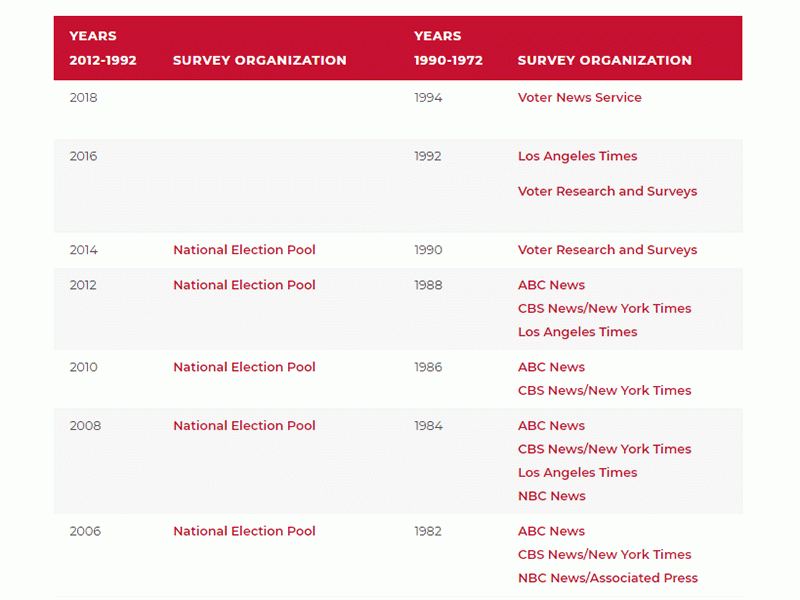Open ABC News link for 1988
800x600 pixels.
point(551,285)
